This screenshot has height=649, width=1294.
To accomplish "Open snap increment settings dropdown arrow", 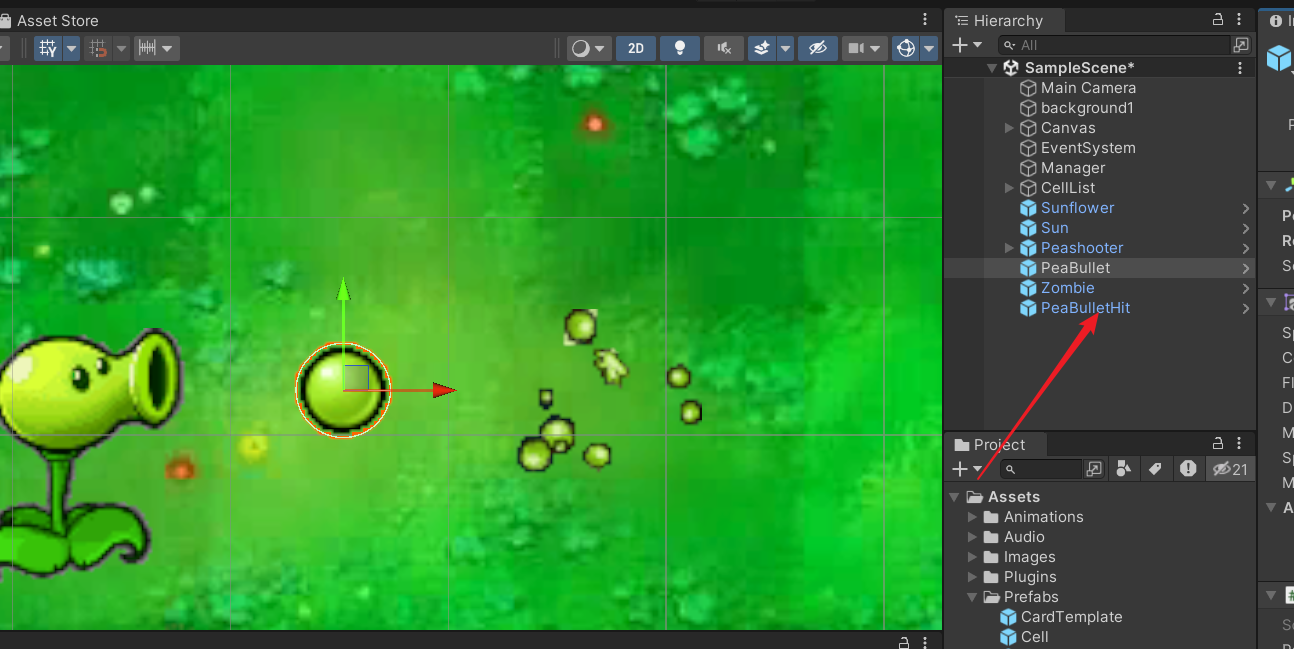I will (122, 48).
